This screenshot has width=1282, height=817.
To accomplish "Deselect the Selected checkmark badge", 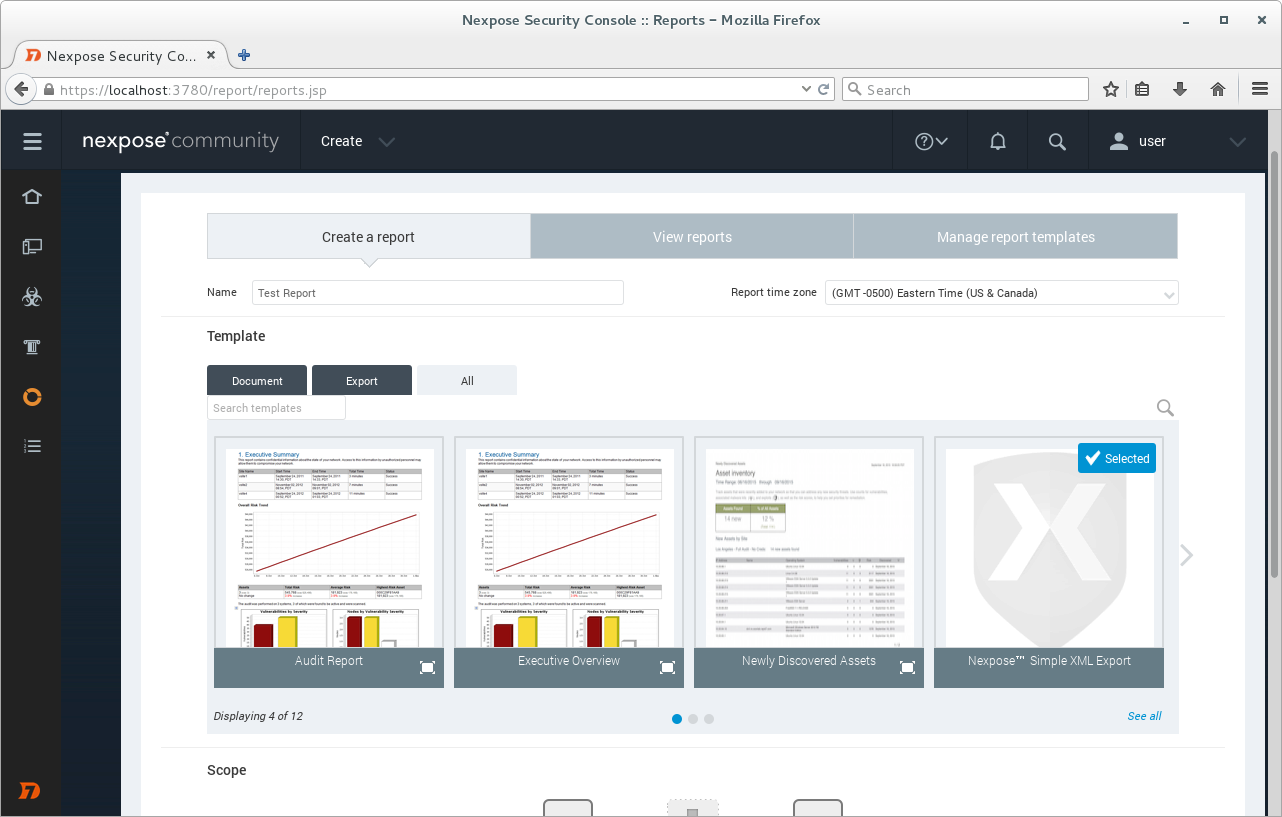I will tap(1117, 459).
